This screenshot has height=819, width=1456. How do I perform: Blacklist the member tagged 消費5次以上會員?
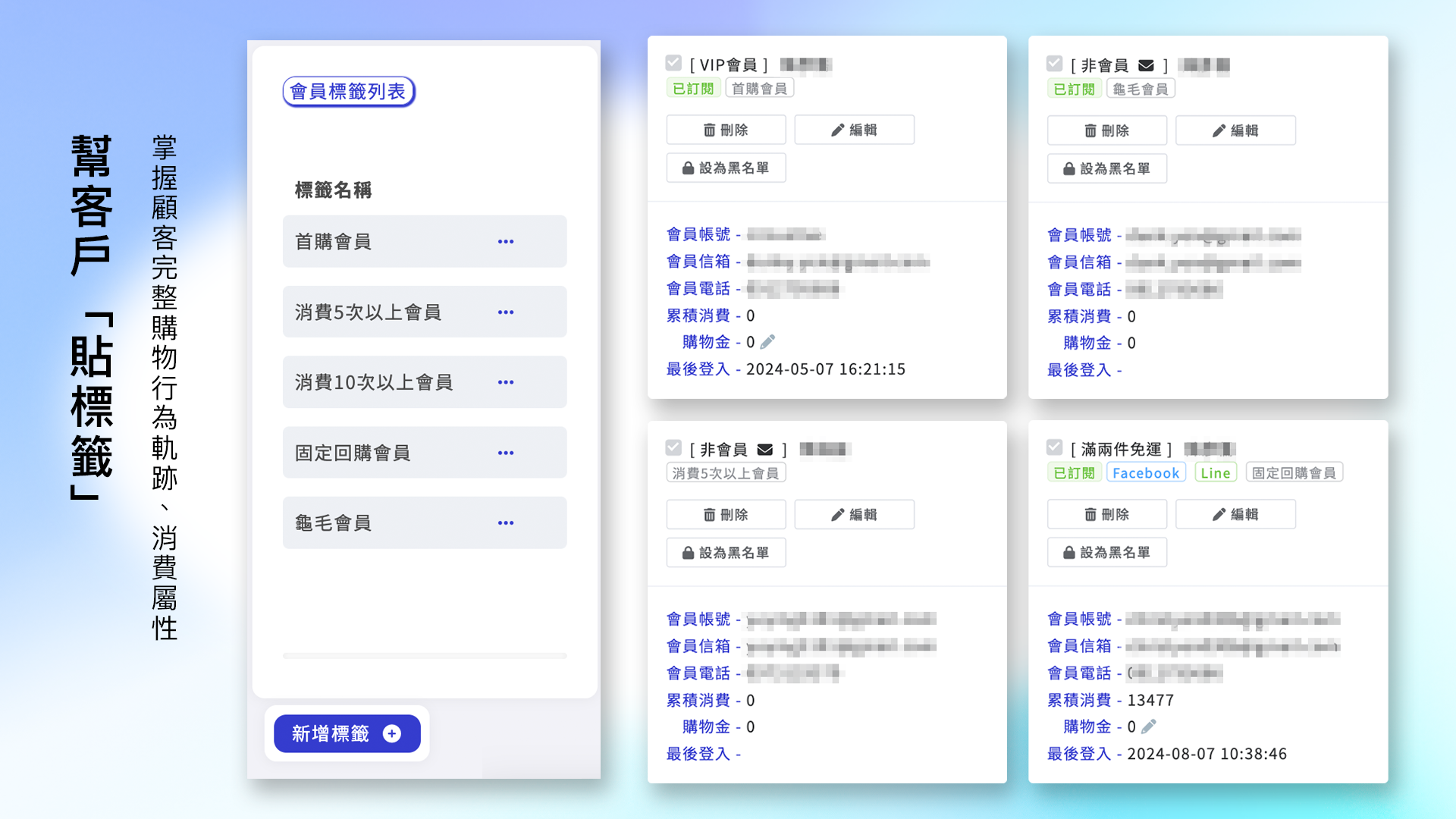[x=726, y=552]
